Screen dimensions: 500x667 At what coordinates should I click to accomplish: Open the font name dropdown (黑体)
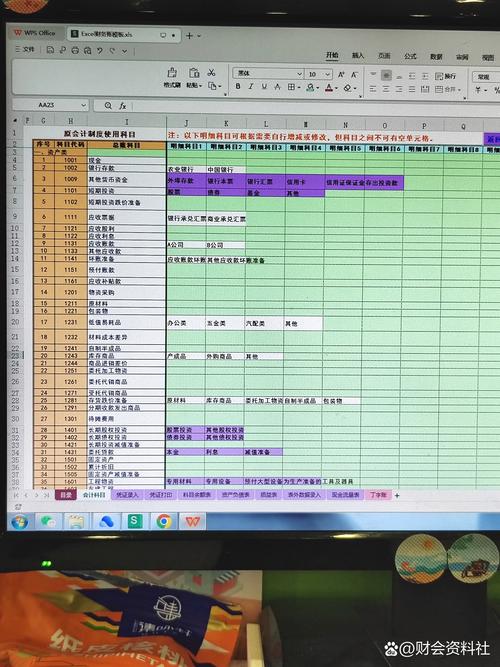tap(299, 74)
